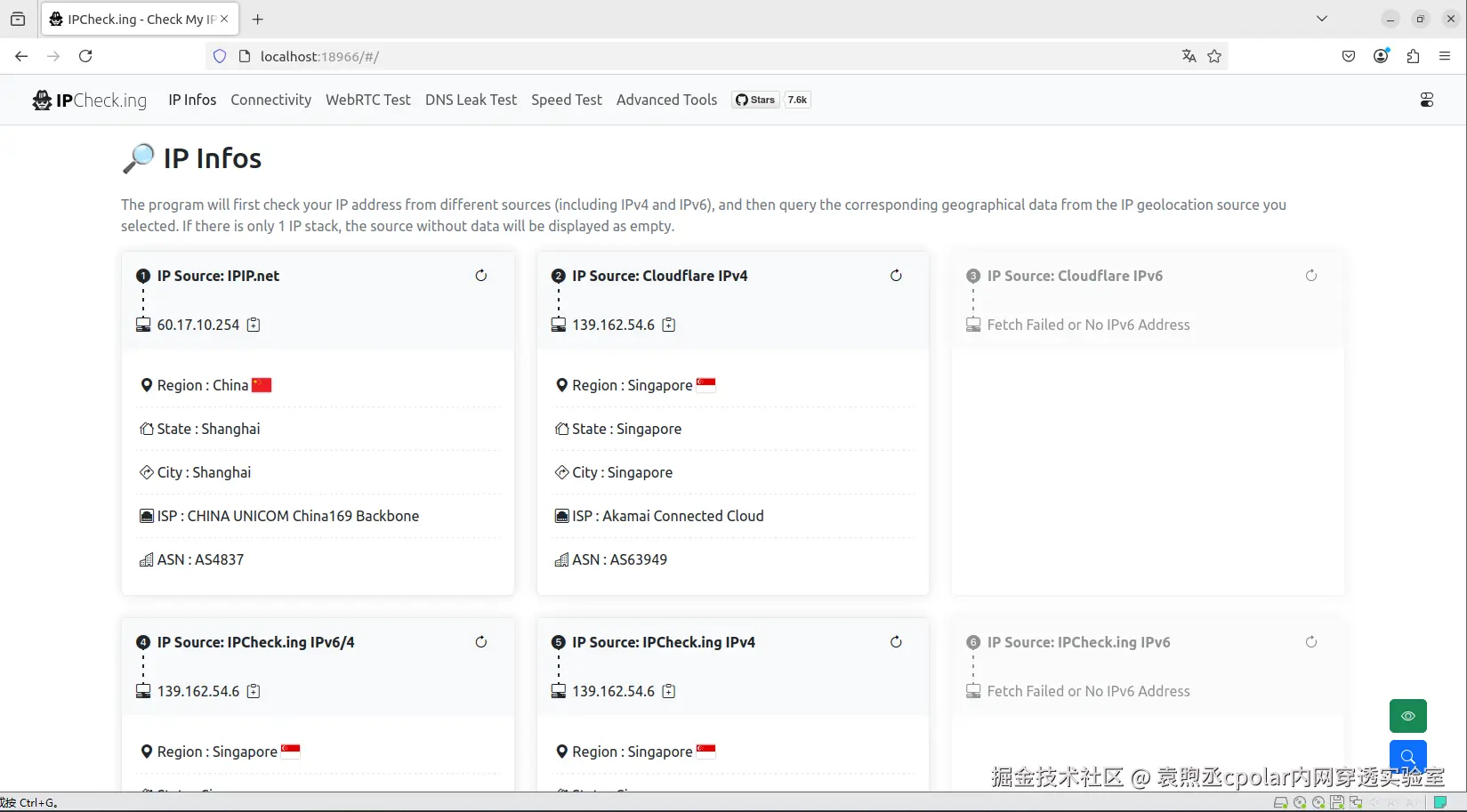Screen dimensions: 1467x812
Task: Select 139.162.54.6 in the Cloudflare IPv4 card
Action: (x=614, y=325)
